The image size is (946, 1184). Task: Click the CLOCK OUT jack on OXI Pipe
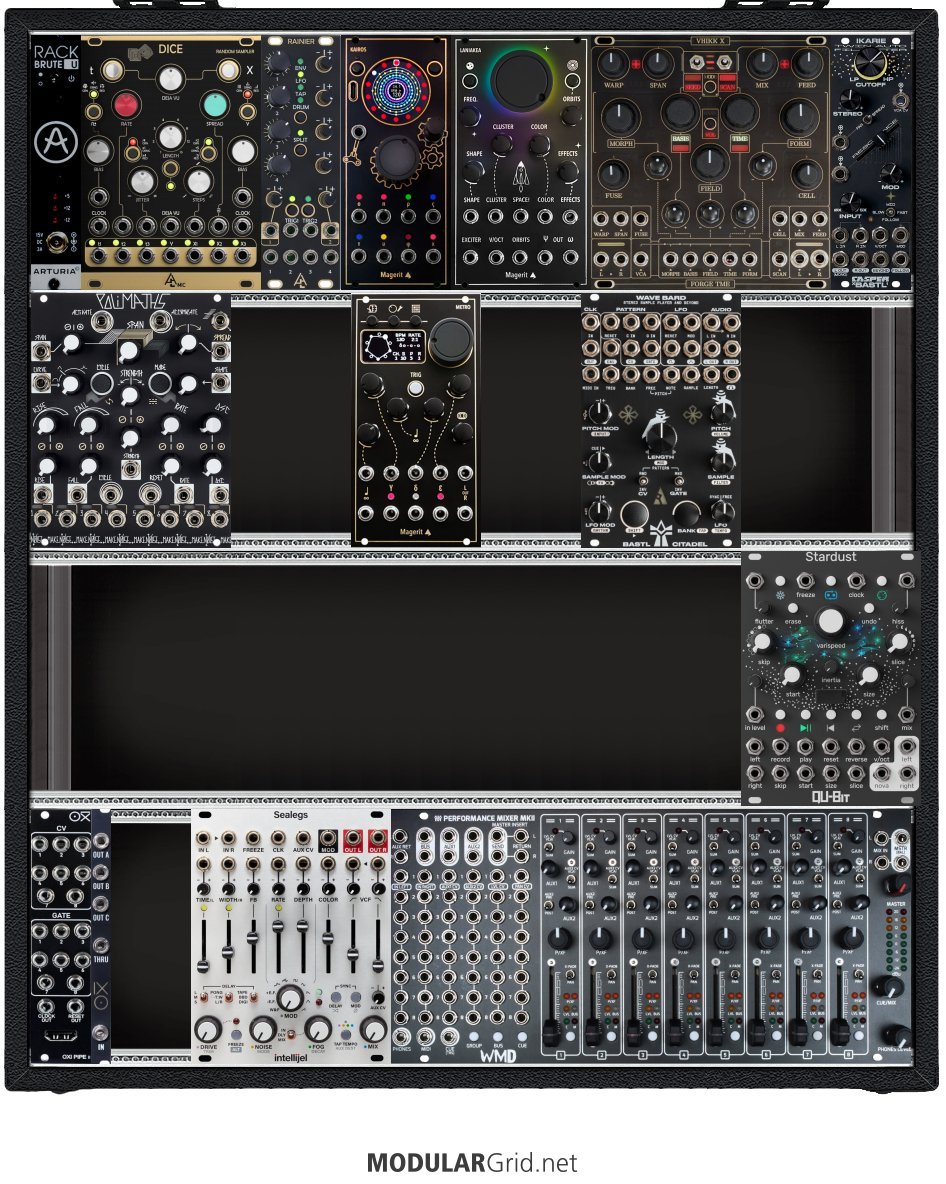(x=47, y=1007)
